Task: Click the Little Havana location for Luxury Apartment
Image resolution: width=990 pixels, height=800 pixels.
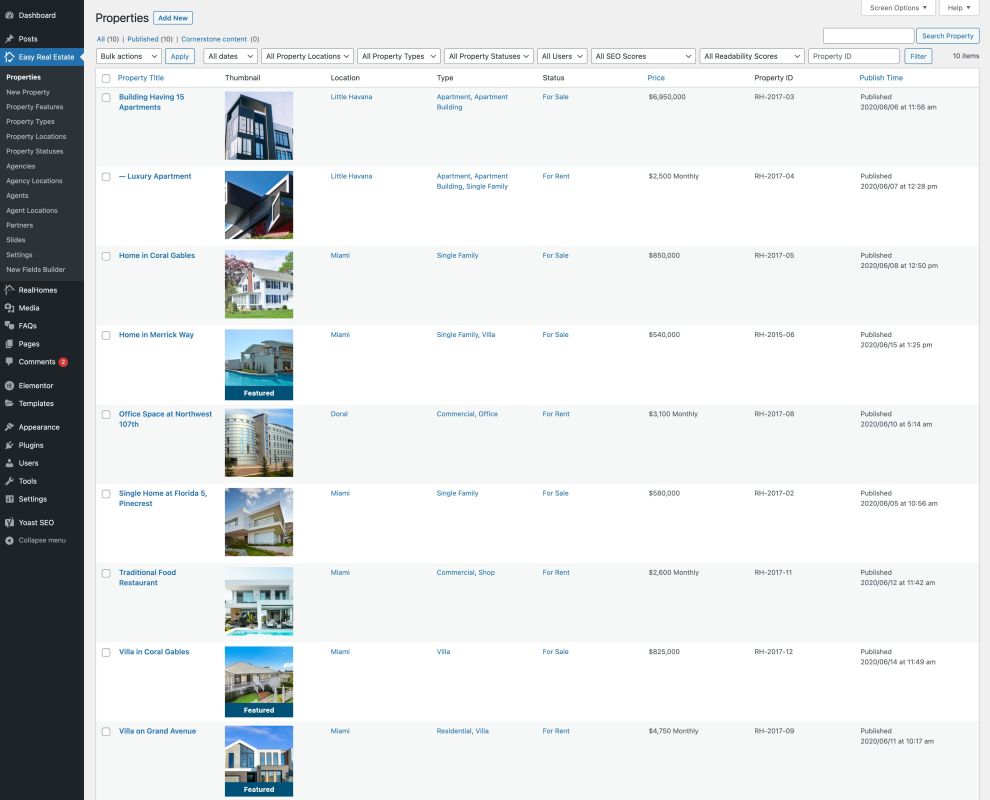Action: point(351,176)
